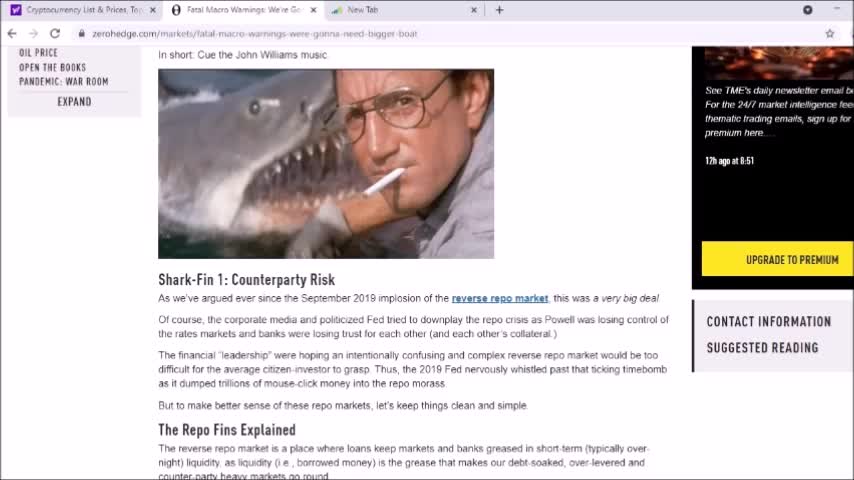Bookmark this page with the star icon
The image size is (854, 480).
(x=829, y=34)
